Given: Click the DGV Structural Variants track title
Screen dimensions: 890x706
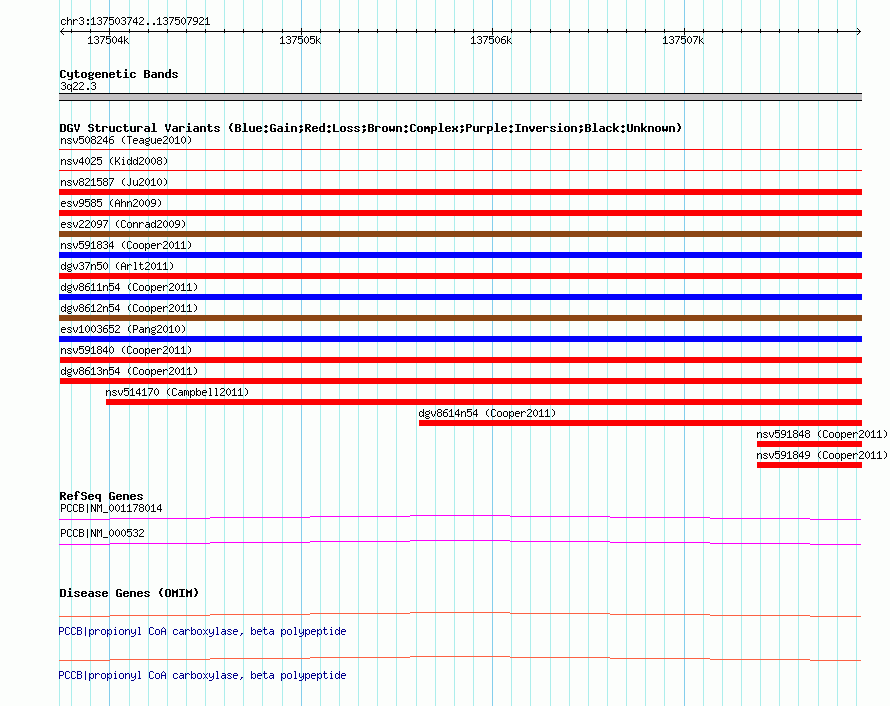Looking at the screenshot, I should [x=371, y=128].
